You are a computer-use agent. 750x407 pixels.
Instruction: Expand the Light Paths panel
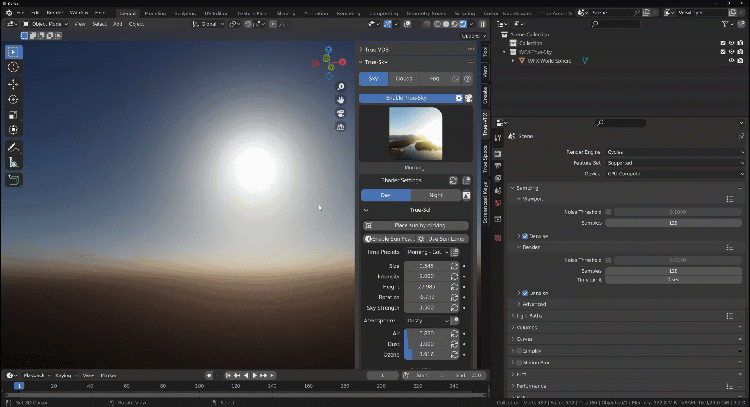tap(530, 315)
